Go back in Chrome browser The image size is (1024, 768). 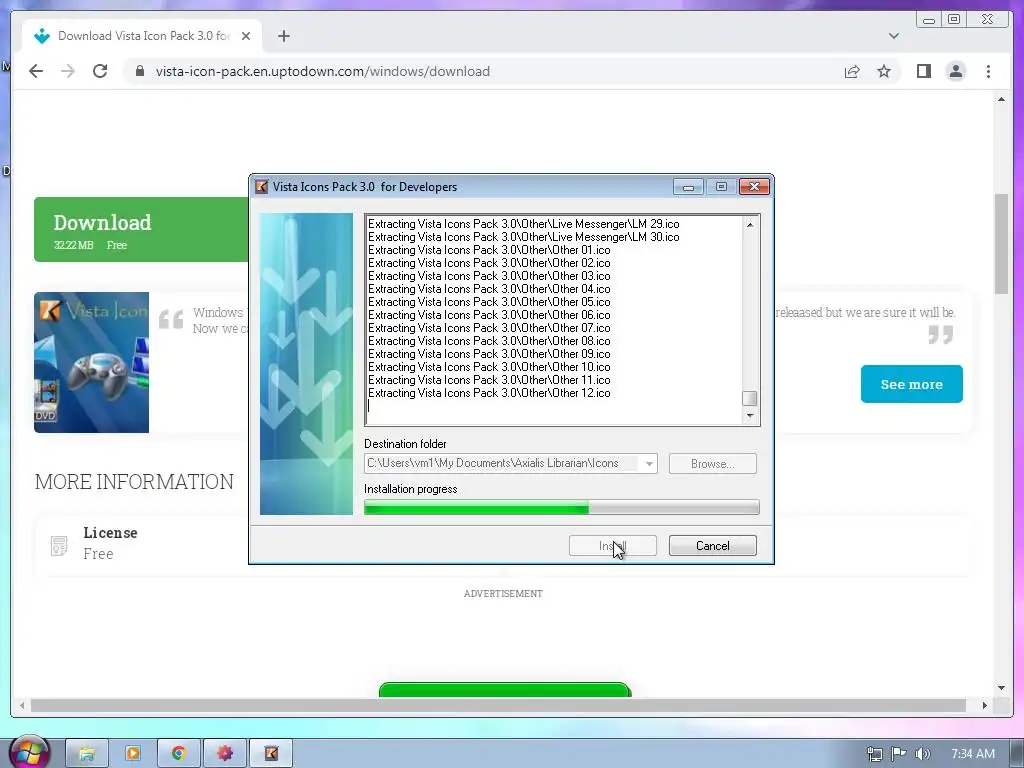tap(36, 71)
